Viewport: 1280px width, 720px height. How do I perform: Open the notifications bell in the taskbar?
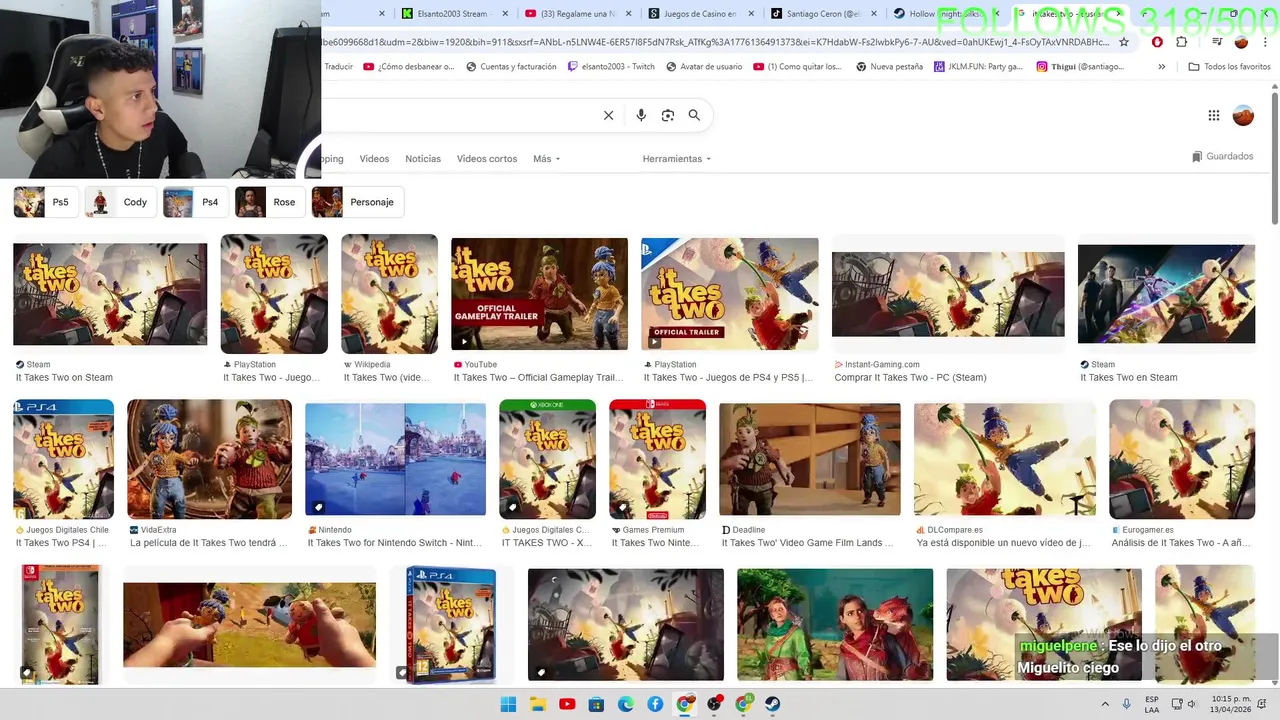coord(1261,704)
